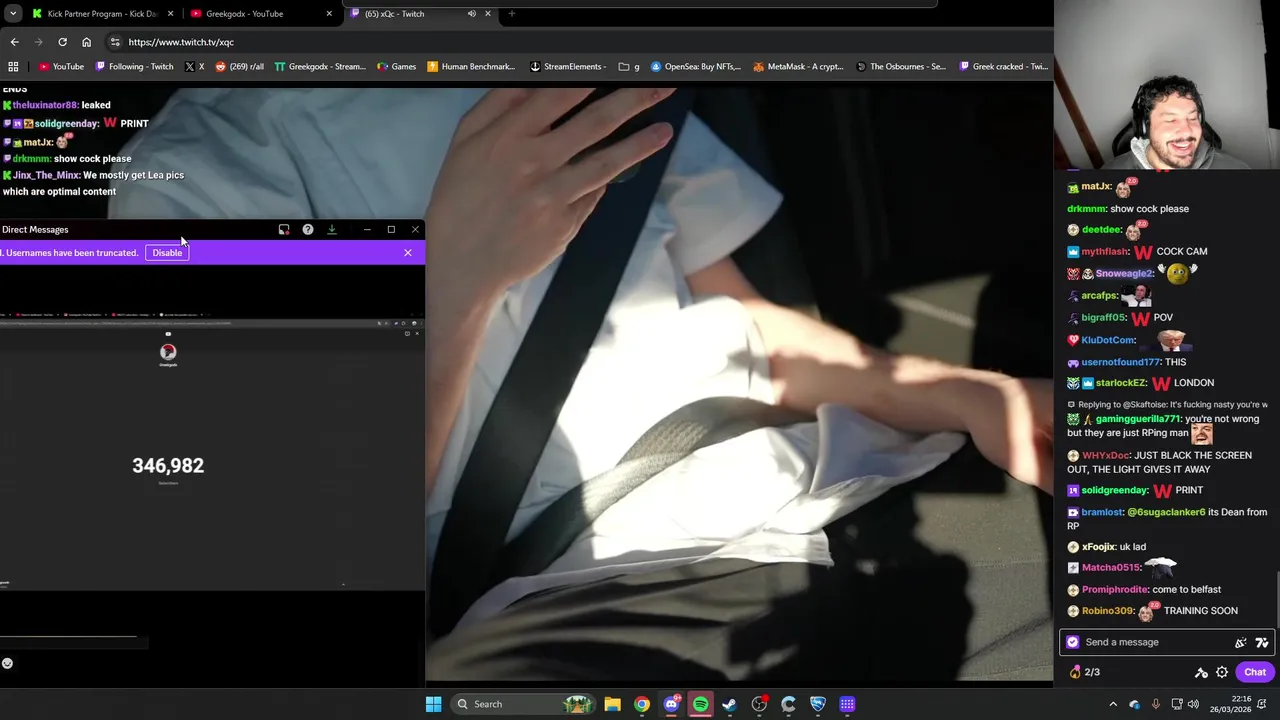
Task: Open the Greek cracked - Twitch bookmark
Action: pos(1004,67)
